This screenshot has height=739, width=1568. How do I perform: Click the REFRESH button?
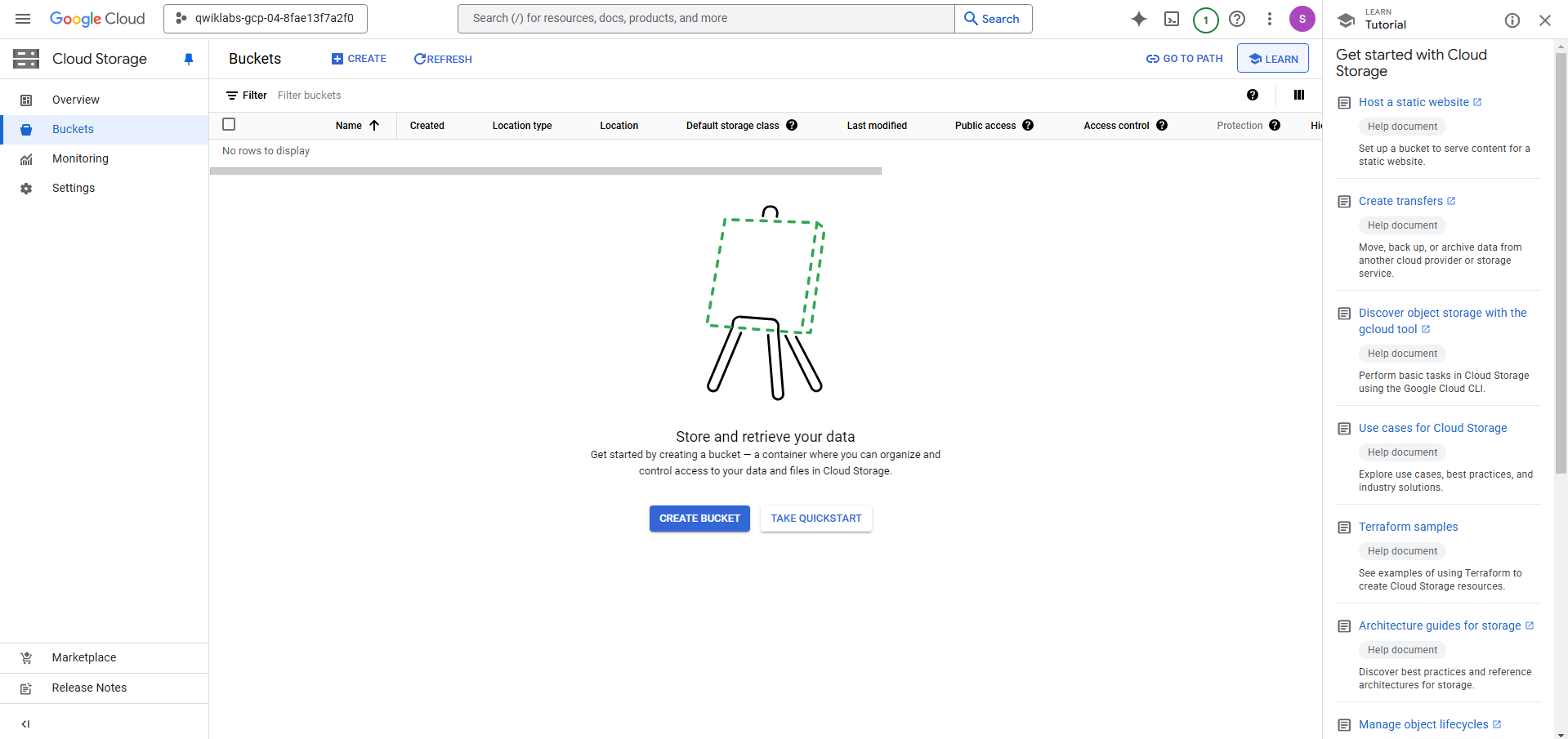(443, 59)
